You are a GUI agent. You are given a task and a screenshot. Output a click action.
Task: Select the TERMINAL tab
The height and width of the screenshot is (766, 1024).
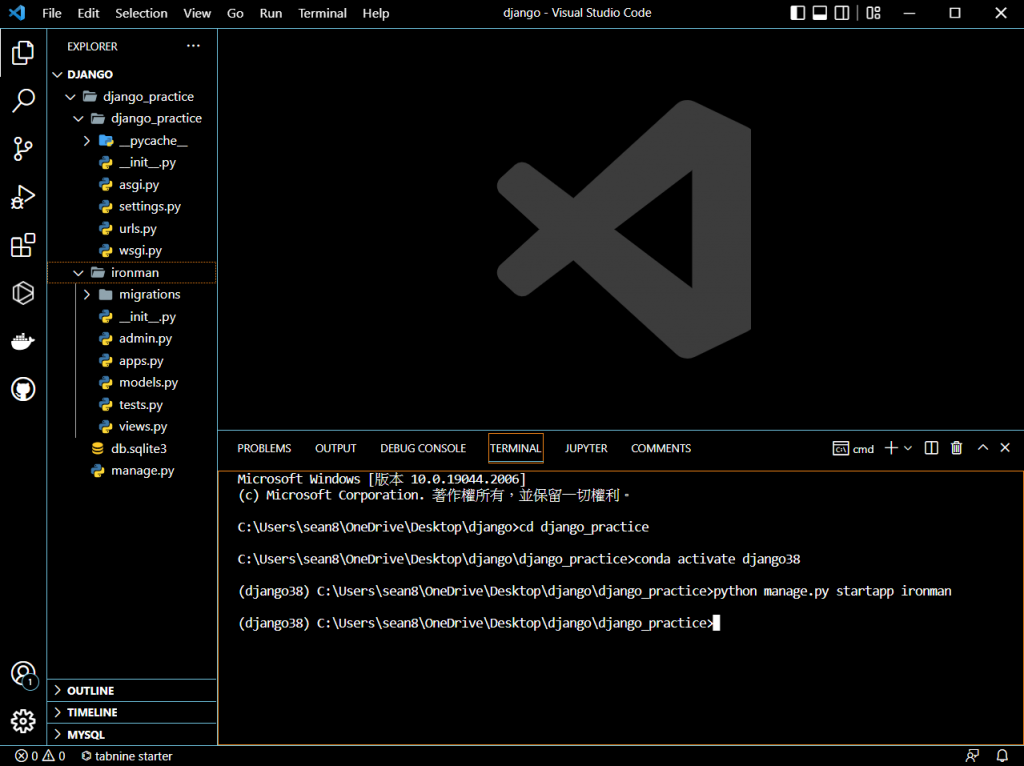click(x=515, y=448)
